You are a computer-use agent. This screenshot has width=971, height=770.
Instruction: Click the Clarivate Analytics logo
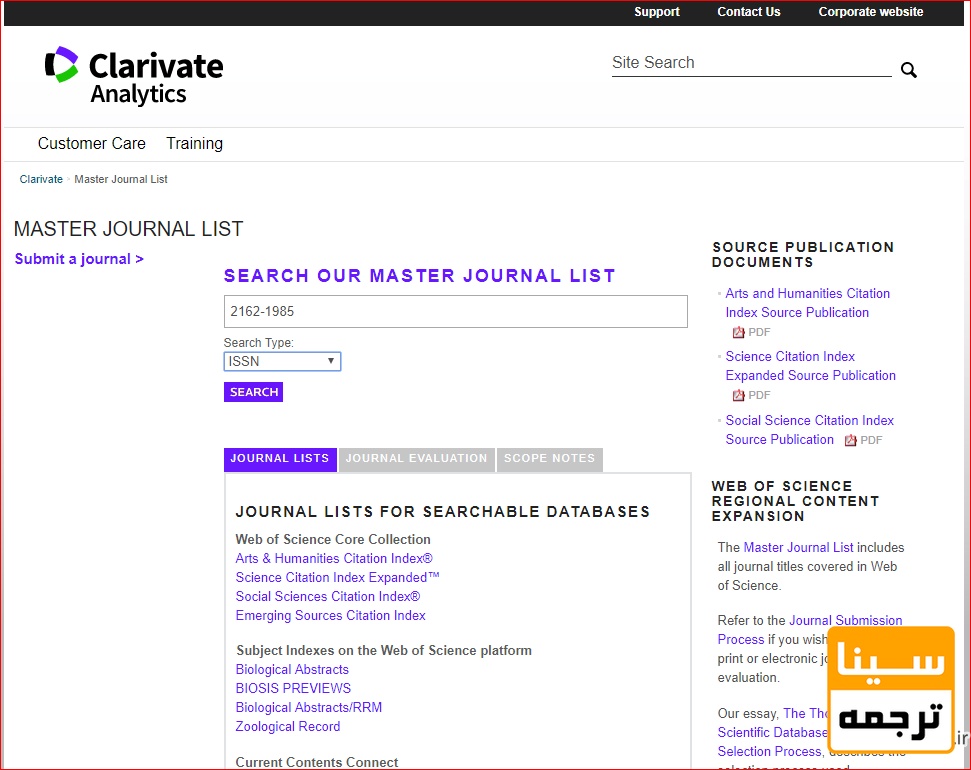(x=134, y=76)
